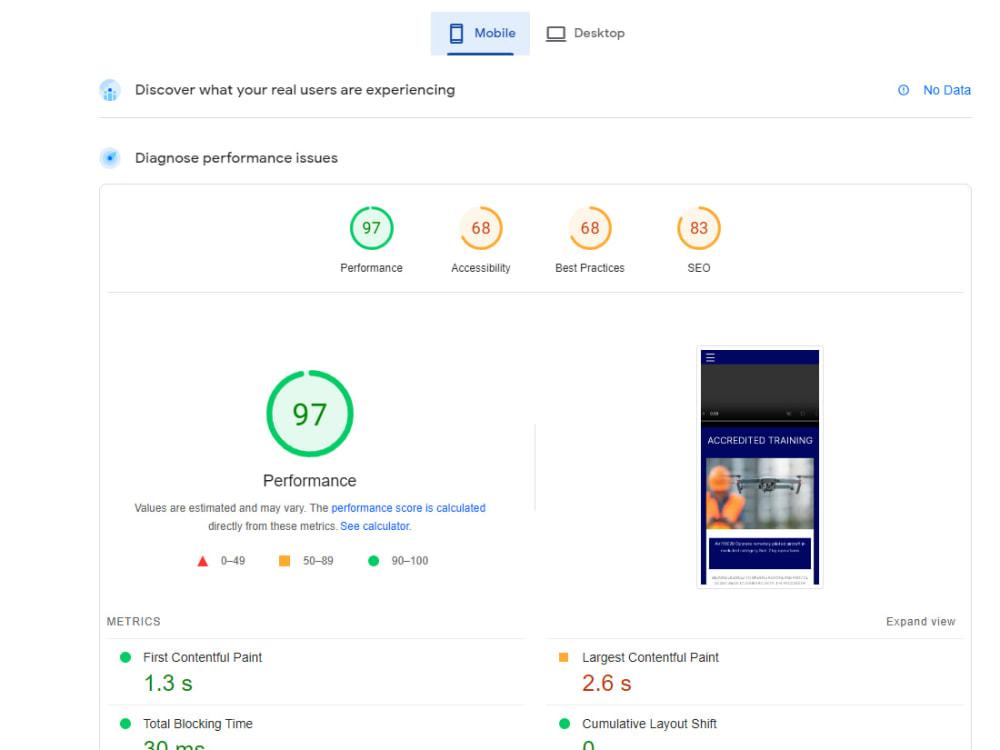Click the 1.3 s metric value
Image resolution: width=1000 pixels, height=750 pixels.
[x=168, y=684]
